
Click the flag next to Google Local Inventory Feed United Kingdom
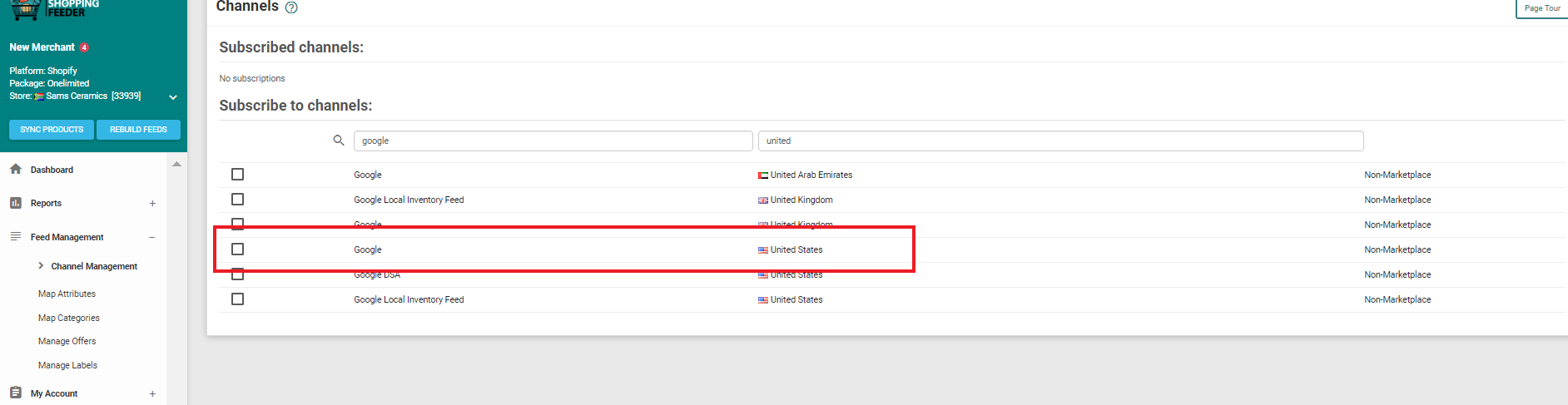click(x=763, y=200)
